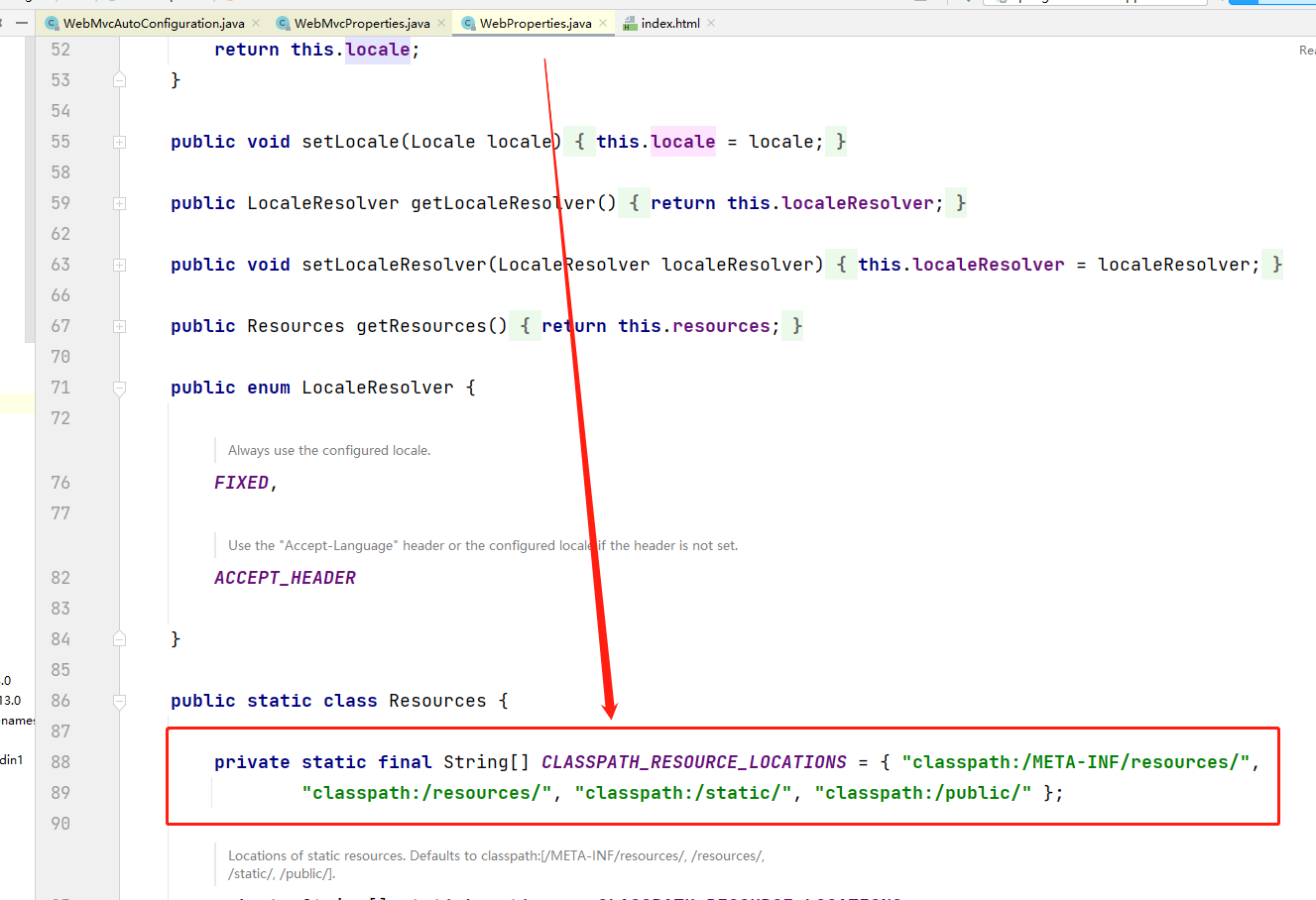Image resolution: width=1316 pixels, height=900 pixels.
Task: Click the getResources method name
Action: tap(421, 326)
